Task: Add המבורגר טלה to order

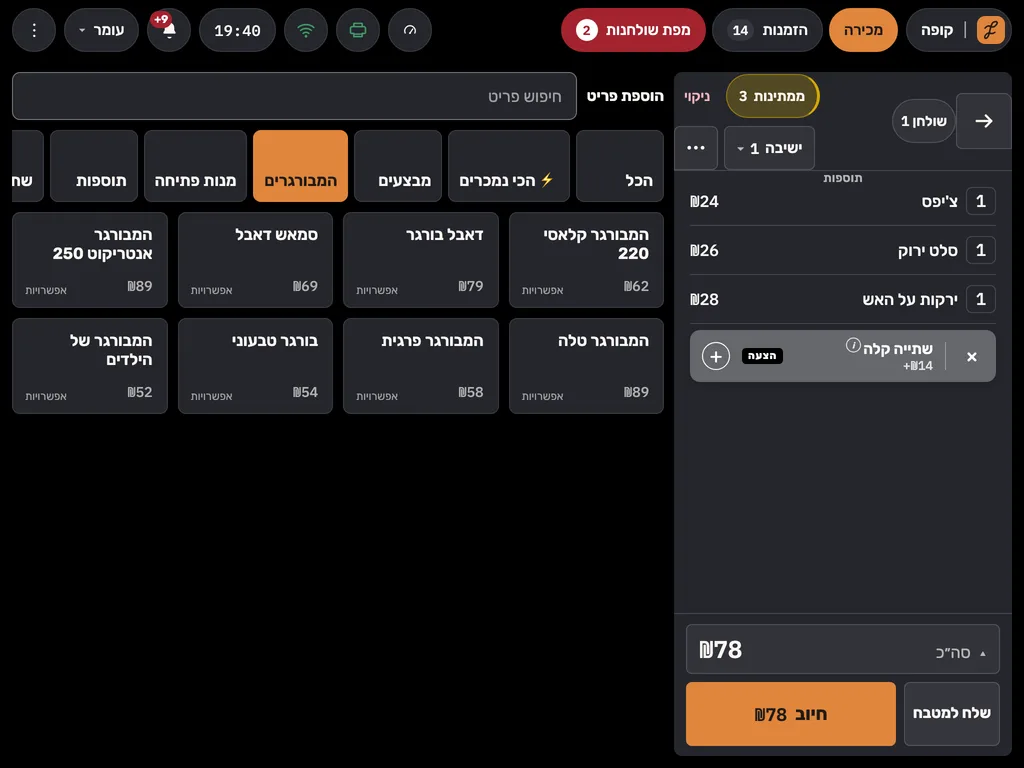Action: point(586,366)
